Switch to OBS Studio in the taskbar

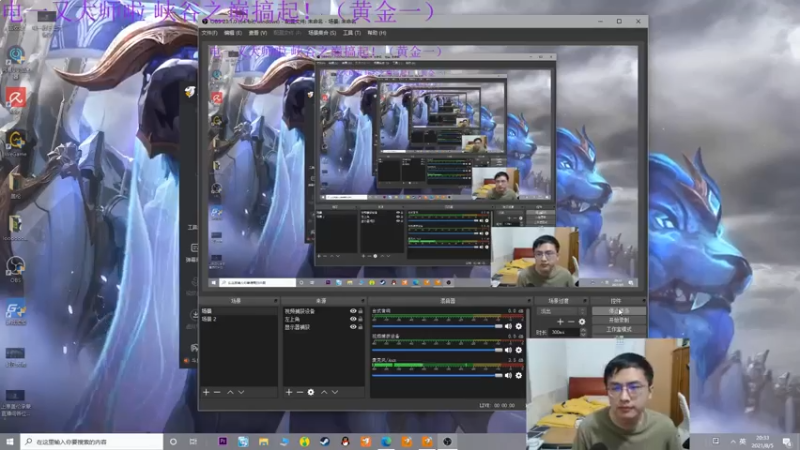pos(447,442)
